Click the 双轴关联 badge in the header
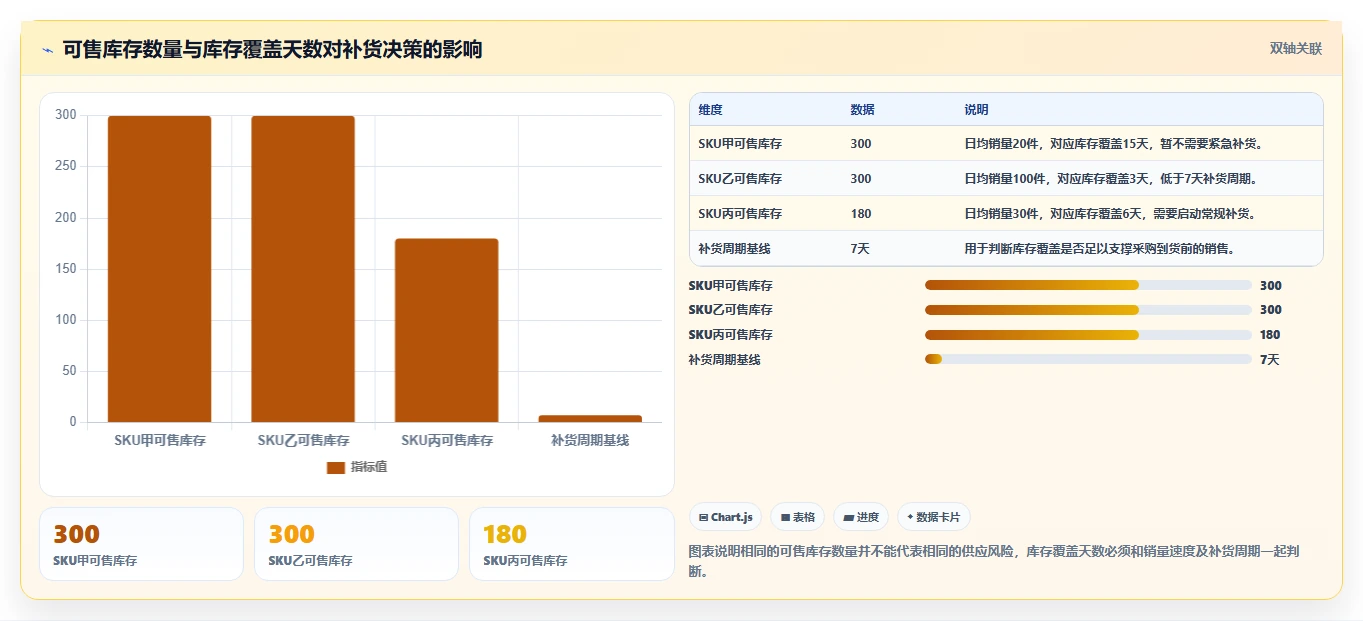This screenshot has width=1363, height=621. point(1296,49)
